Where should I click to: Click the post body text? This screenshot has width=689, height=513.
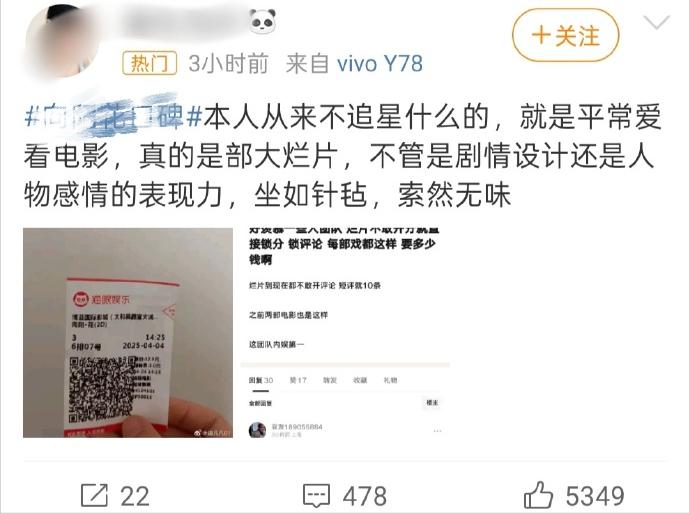(343, 156)
